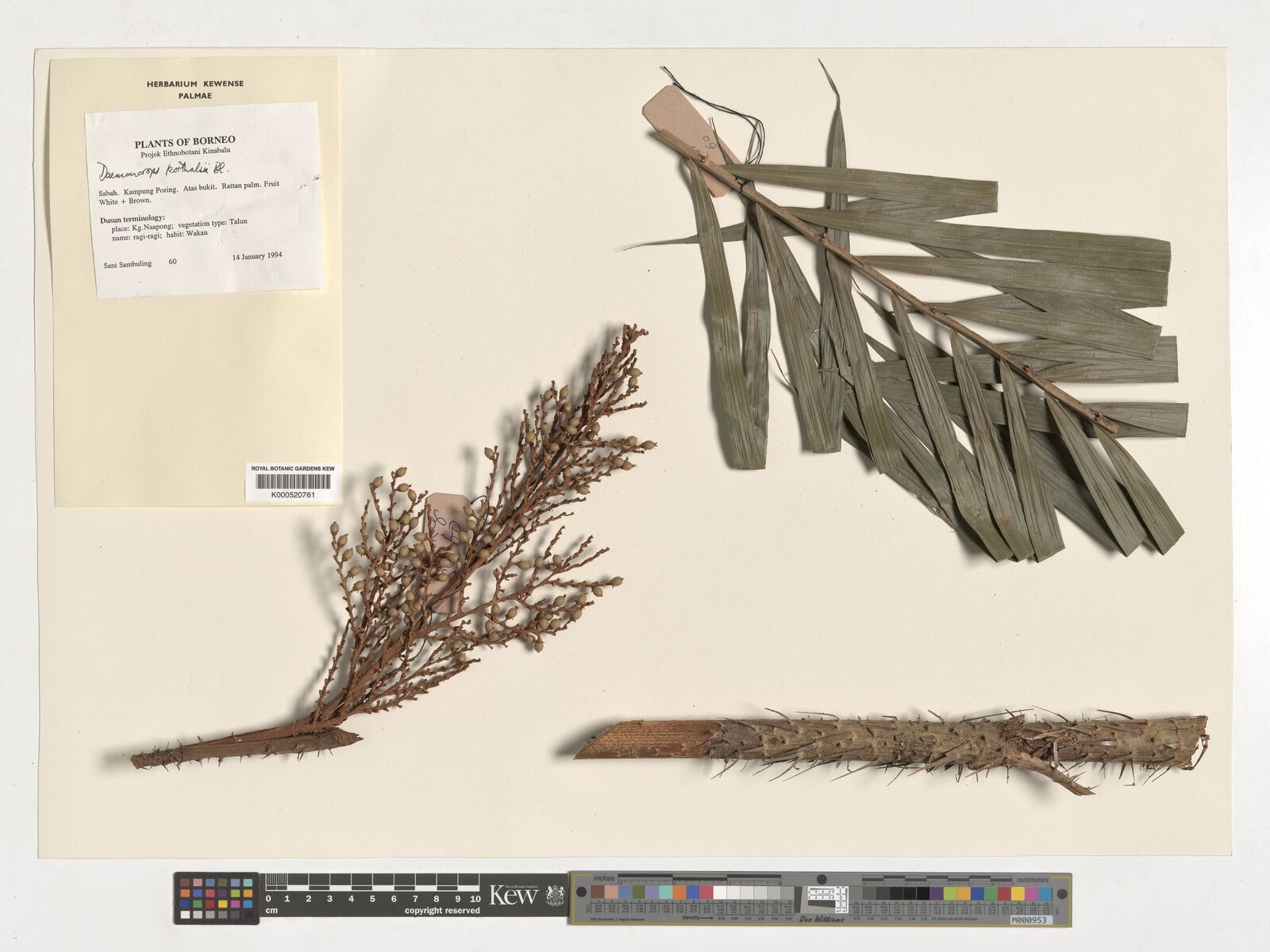Click the Kew logo on the scale bar
This screenshot has width=1270, height=952.
[514, 896]
